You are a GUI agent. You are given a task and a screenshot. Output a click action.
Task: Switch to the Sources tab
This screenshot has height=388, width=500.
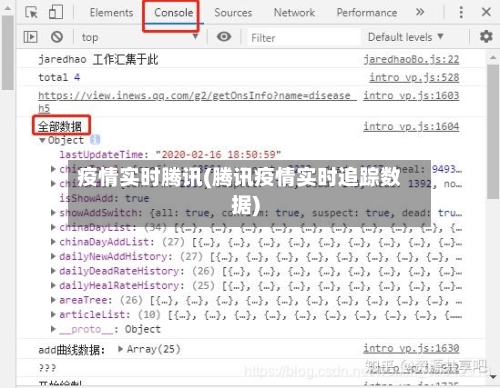pyautogui.click(x=233, y=13)
